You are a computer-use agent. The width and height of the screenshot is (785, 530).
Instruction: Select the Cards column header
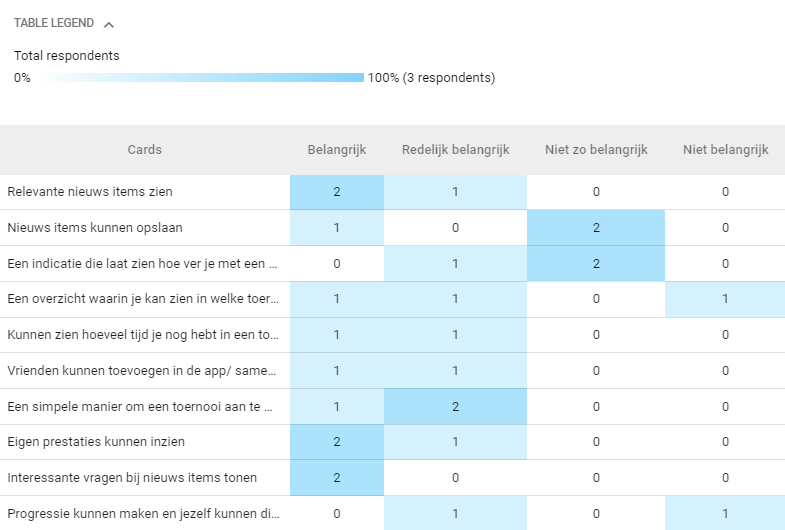[145, 150]
